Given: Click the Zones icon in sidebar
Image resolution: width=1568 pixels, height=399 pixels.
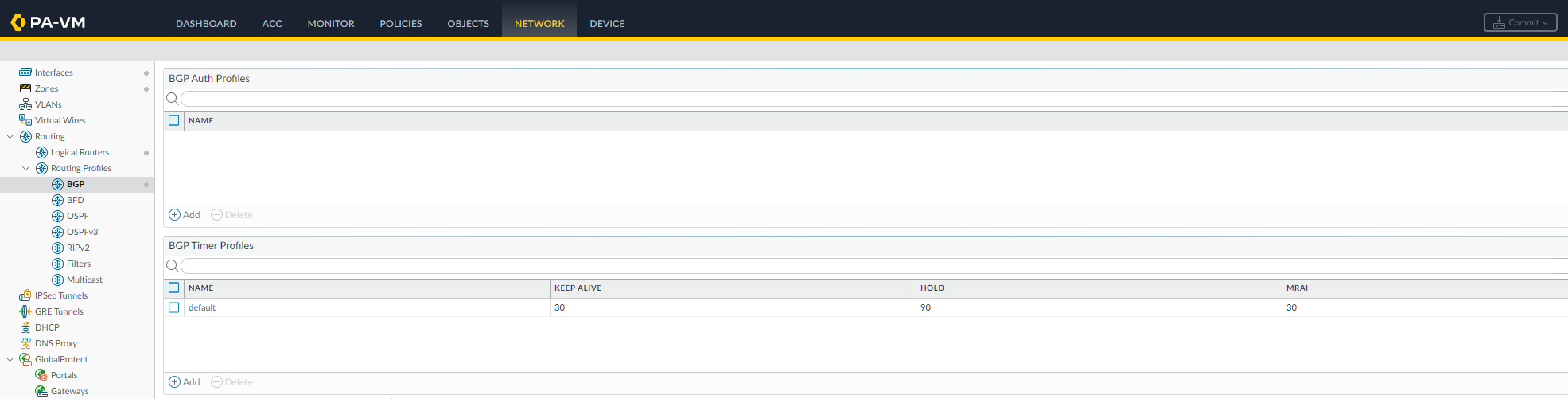Looking at the screenshot, I should [x=25, y=88].
